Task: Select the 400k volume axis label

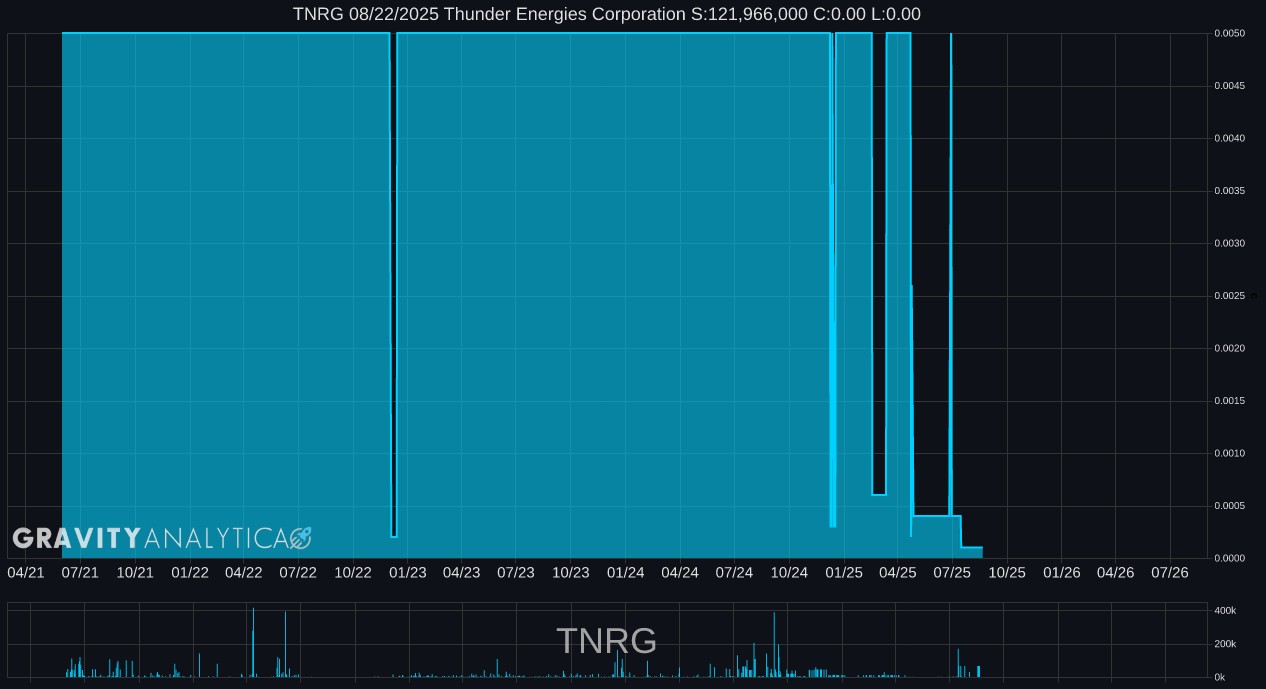Action: point(1225,610)
